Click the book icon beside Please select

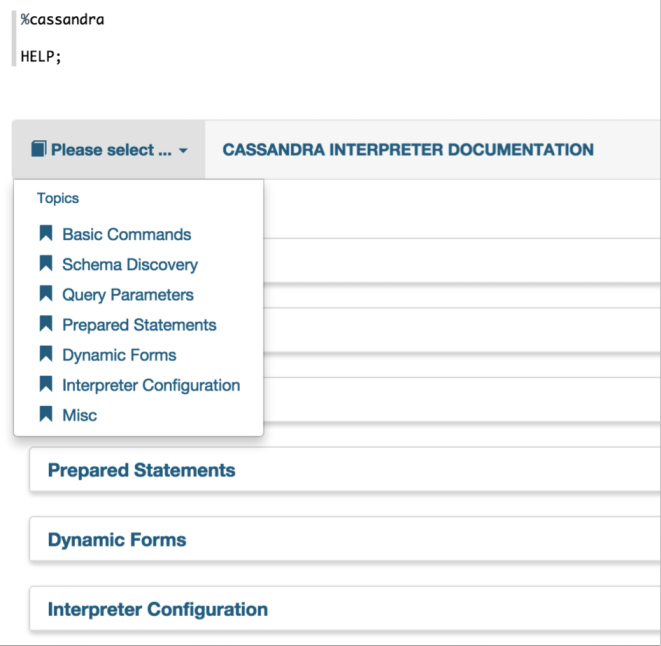tap(38, 150)
